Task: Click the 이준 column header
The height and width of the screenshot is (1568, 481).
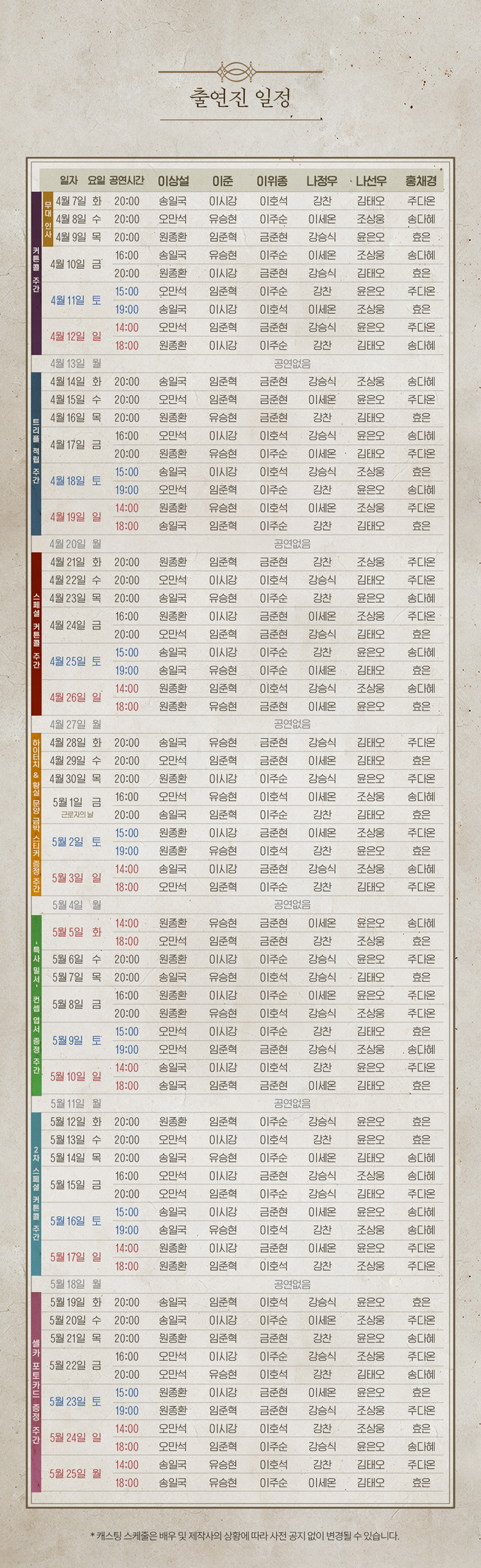Action: (x=223, y=181)
